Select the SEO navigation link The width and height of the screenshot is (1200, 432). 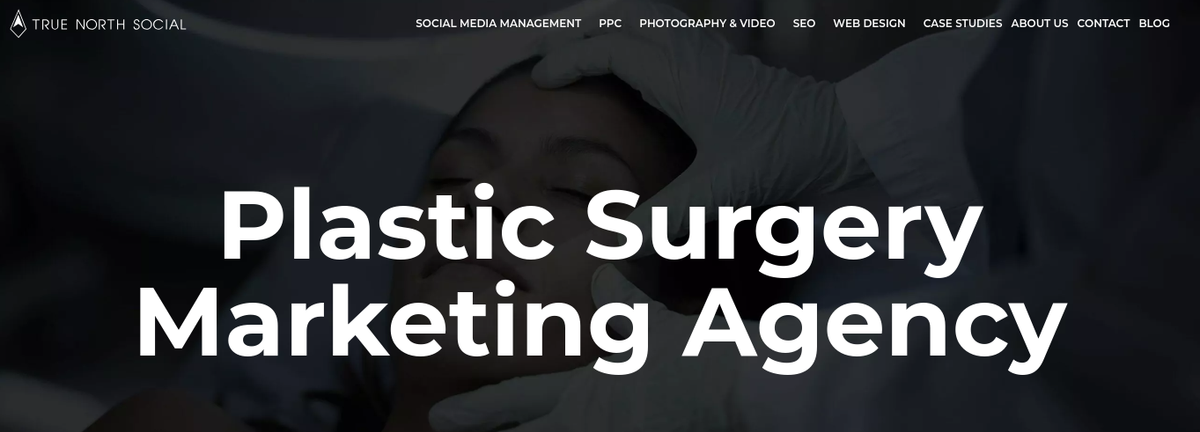click(804, 23)
